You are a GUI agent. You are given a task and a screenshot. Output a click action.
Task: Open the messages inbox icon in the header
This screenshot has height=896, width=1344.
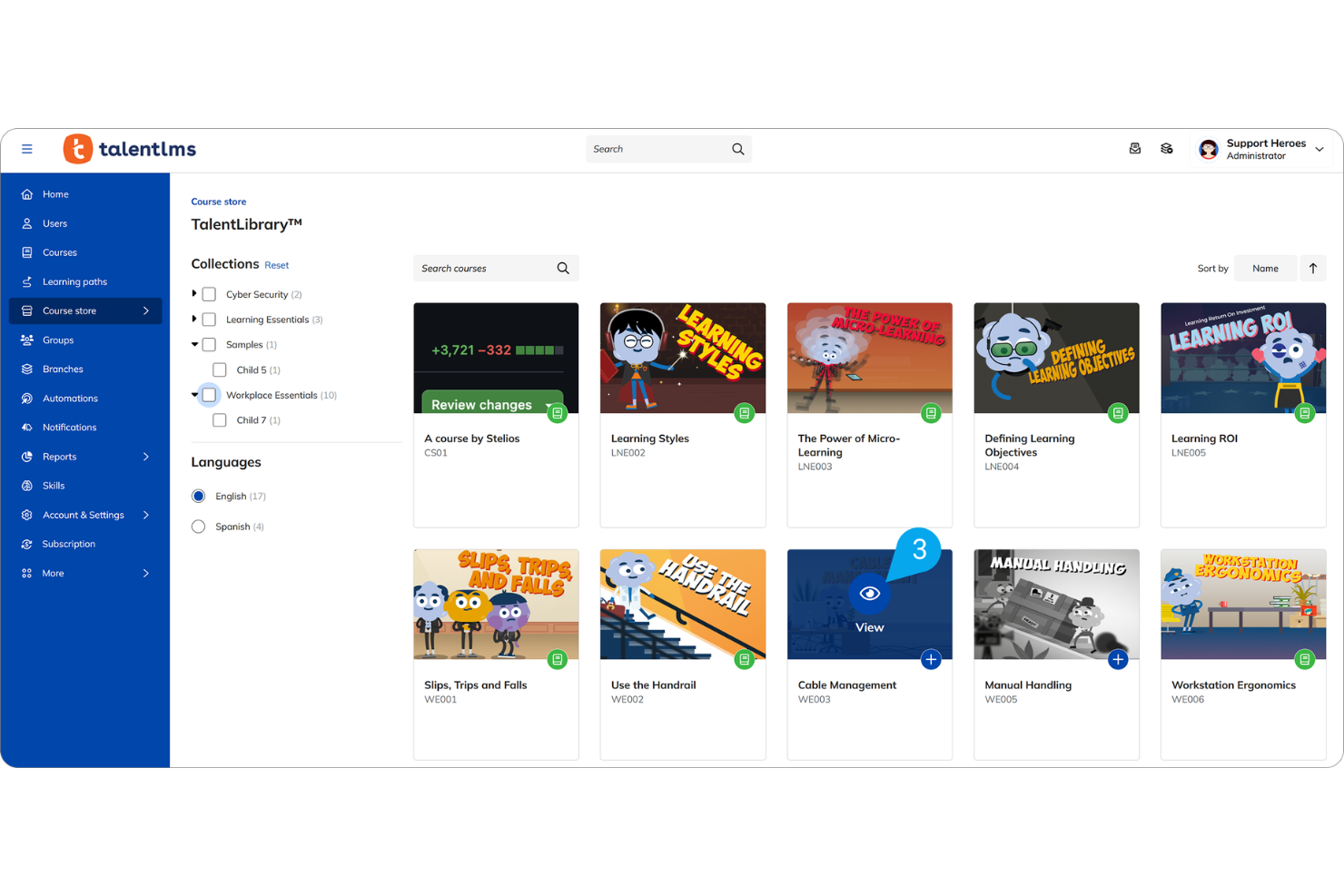pyautogui.click(x=1135, y=149)
